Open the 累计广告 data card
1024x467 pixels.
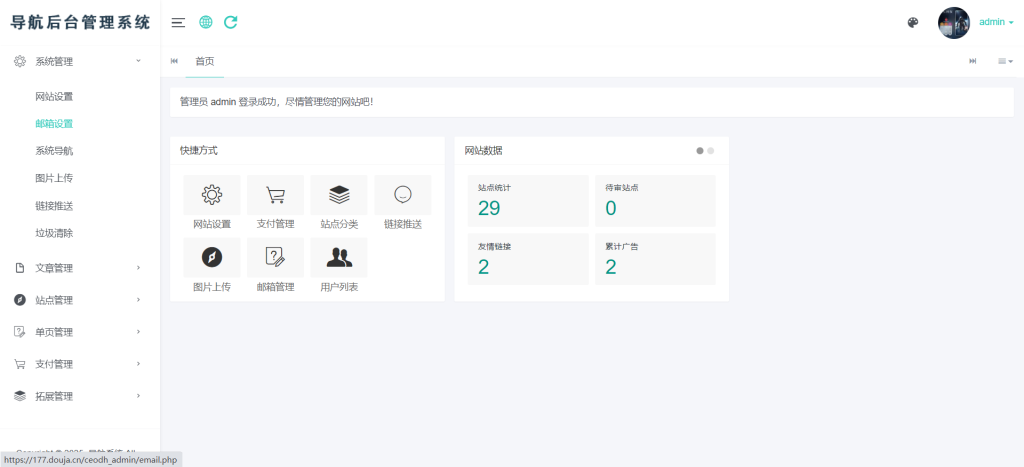point(655,259)
